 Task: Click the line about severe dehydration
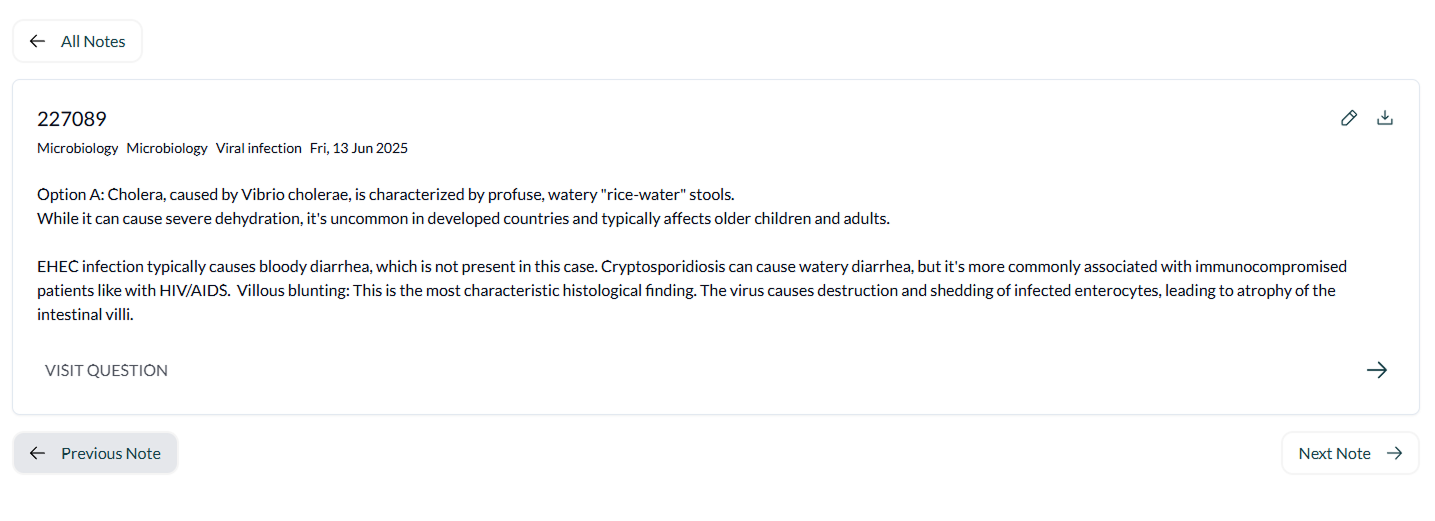point(463,218)
